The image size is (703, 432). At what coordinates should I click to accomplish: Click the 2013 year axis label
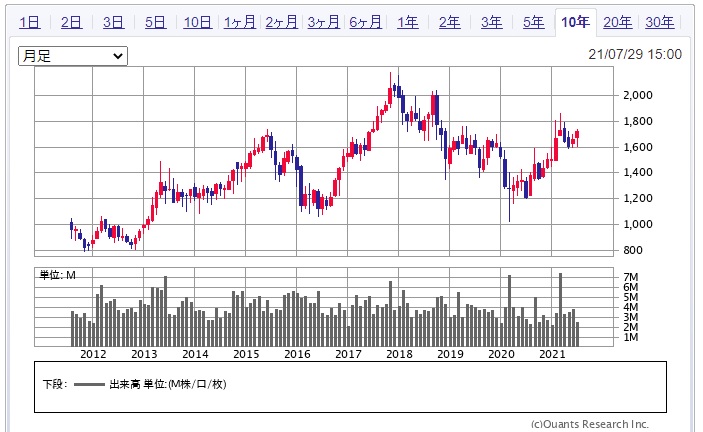pos(144,354)
